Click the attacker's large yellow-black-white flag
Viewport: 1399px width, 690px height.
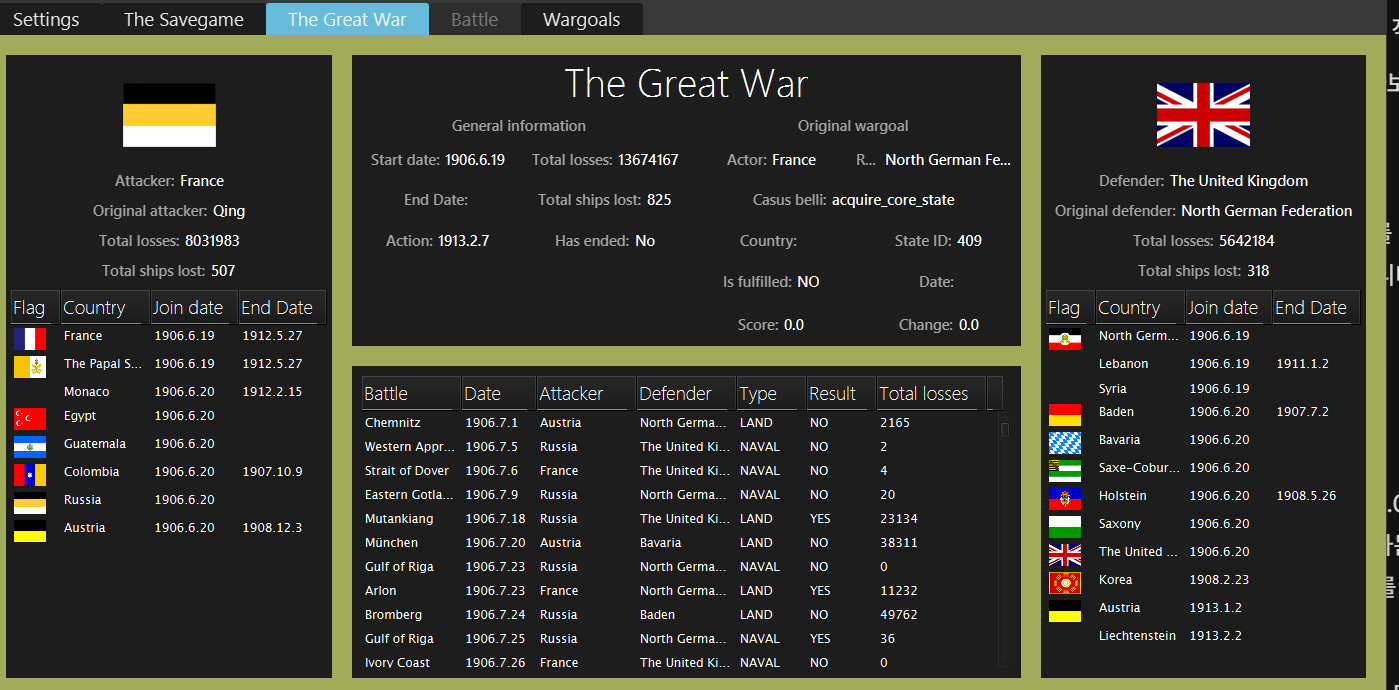click(169, 116)
